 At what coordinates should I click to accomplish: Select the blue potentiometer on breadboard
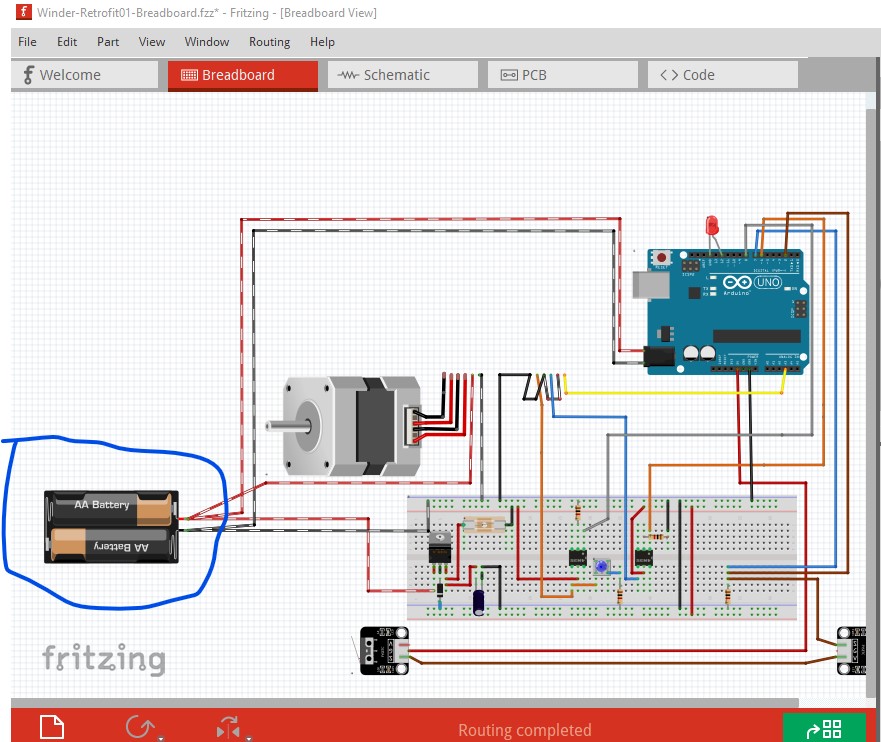tap(601, 566)
